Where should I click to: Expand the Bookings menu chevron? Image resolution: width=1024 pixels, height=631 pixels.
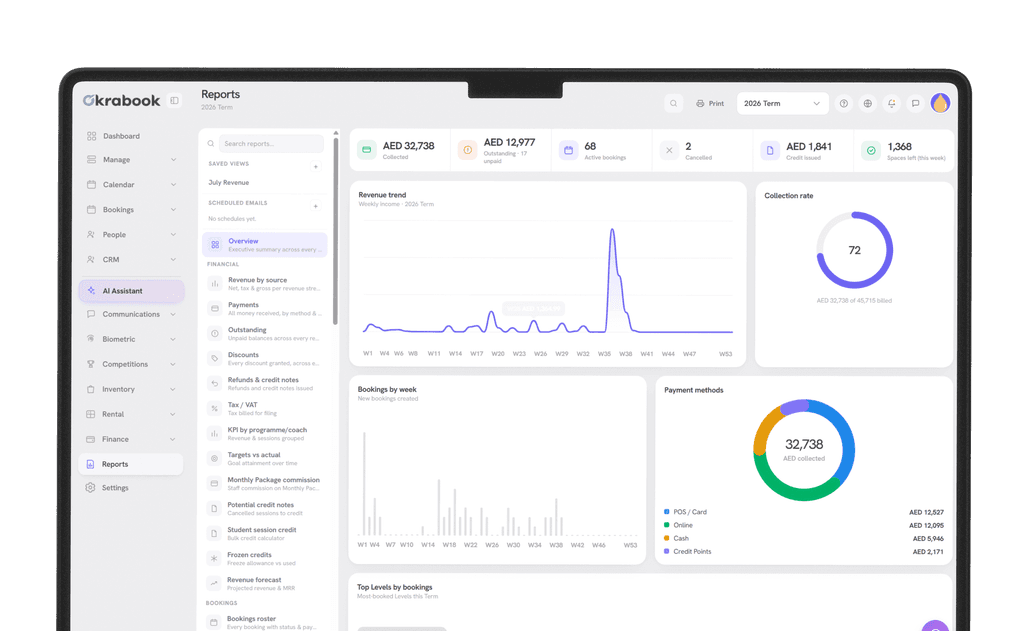[173, 210]
